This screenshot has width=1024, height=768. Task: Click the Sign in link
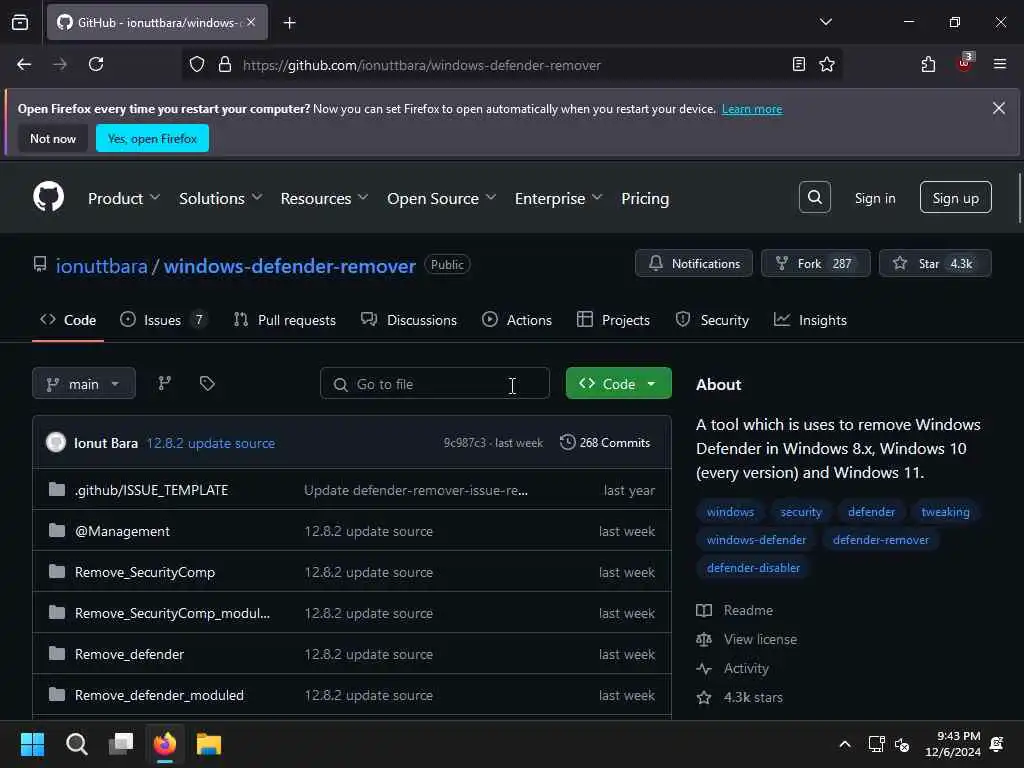[x=875, y=198]
